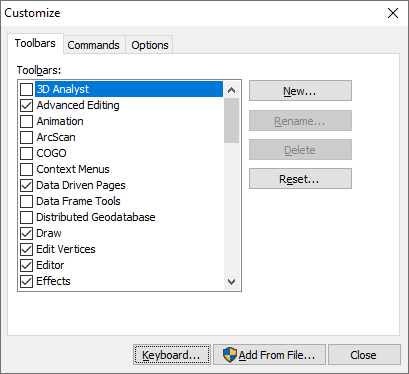
Task: Select the COGO list entry
Action: 51,153
